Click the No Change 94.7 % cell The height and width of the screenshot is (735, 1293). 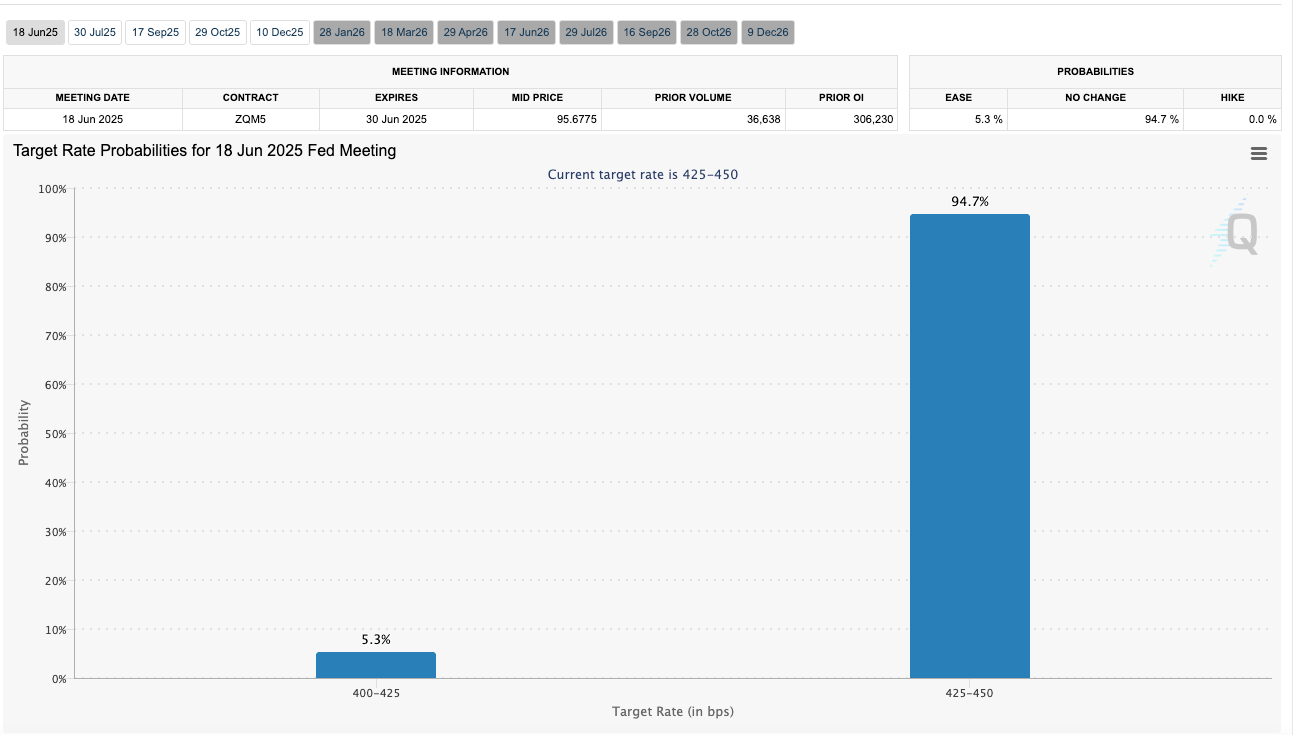coord(1095,119)
